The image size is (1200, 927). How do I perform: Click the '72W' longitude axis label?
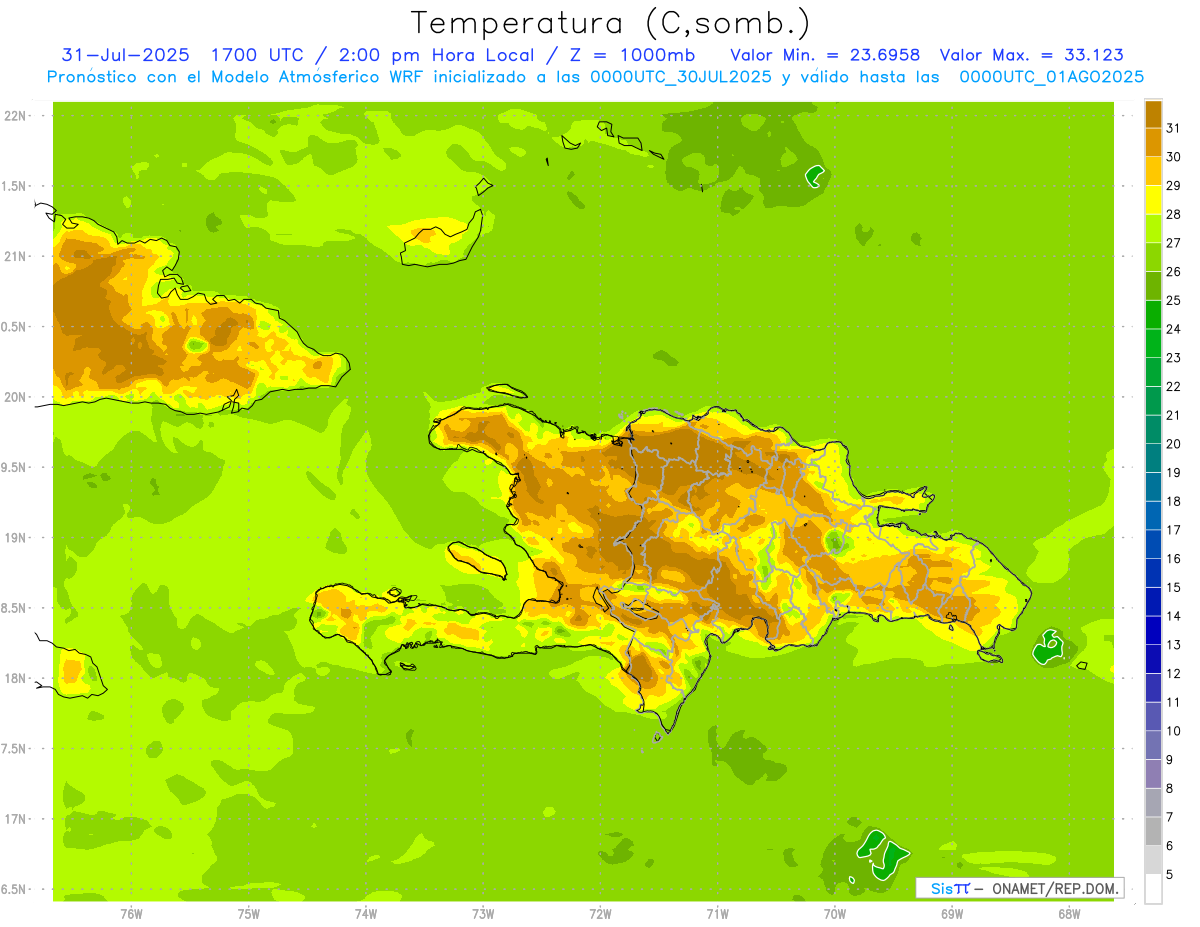click(600, 914)
